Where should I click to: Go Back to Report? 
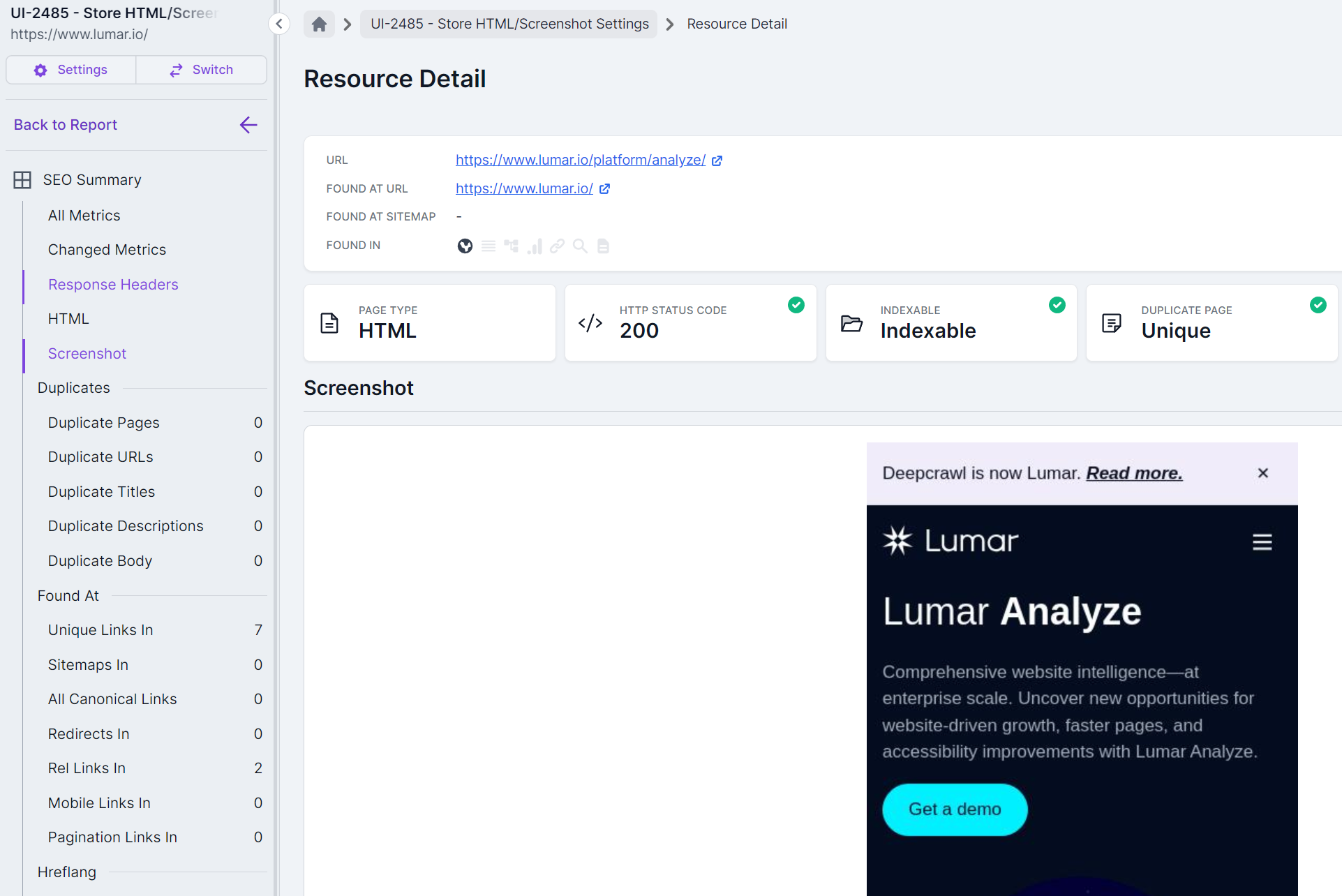coord(66,125)
